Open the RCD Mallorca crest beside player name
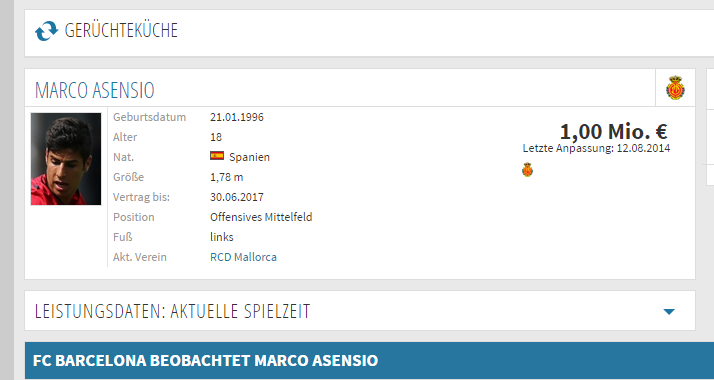This screenshot has height=380, width=714. click(x=675, y=87)
